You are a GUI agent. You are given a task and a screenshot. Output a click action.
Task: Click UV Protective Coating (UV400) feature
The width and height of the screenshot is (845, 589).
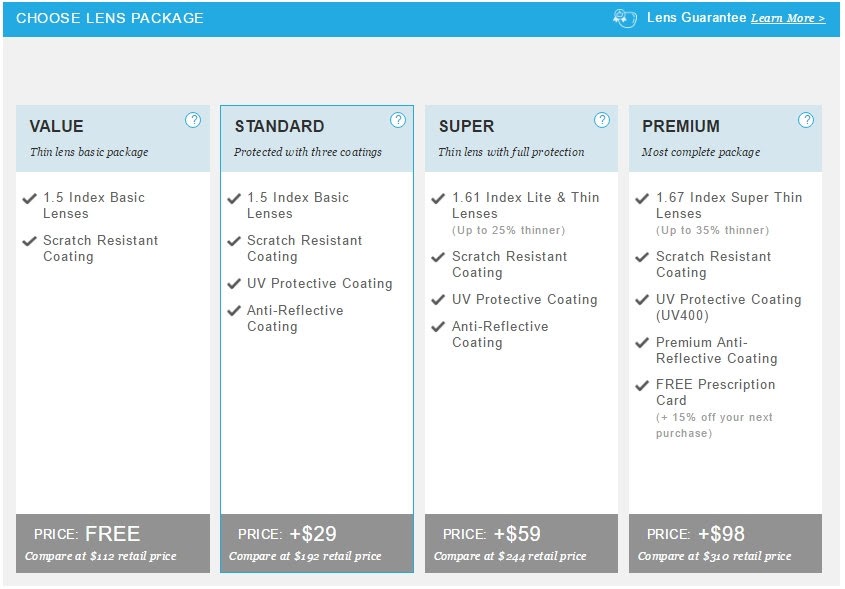[728, 307]
